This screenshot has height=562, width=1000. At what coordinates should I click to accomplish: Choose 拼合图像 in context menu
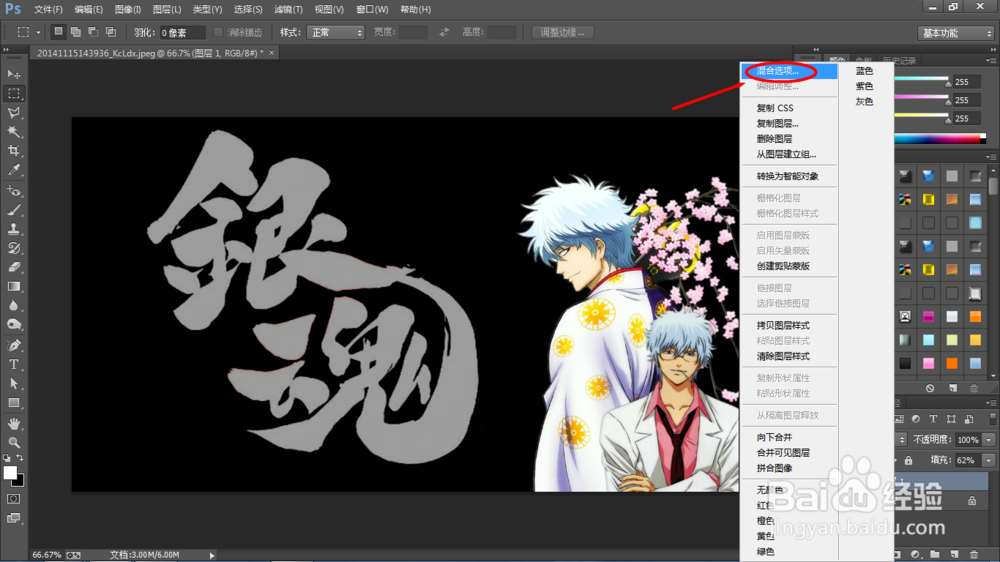[790, 468]
